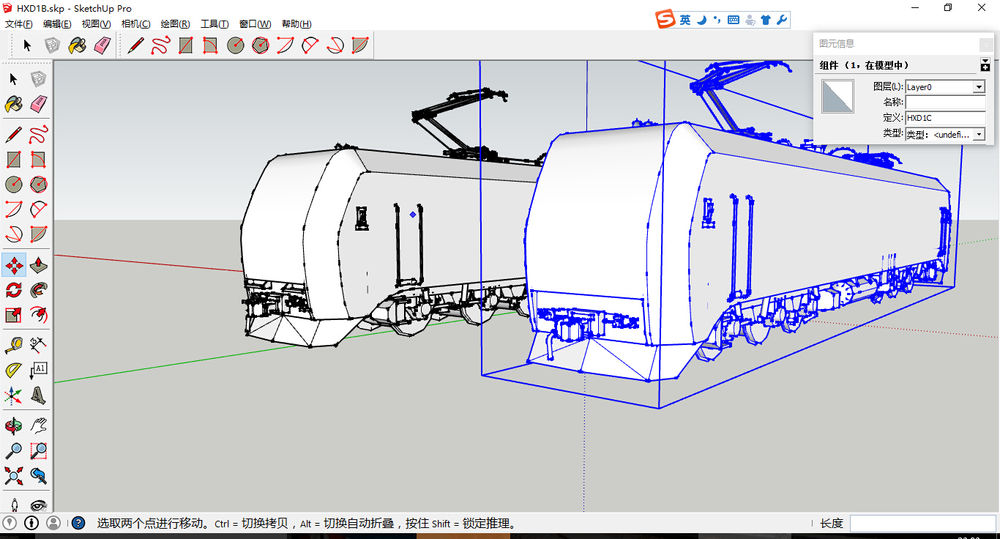The image size is (1000, 539).
Task: Select the Pan hand tool
Action: point(38,424)
